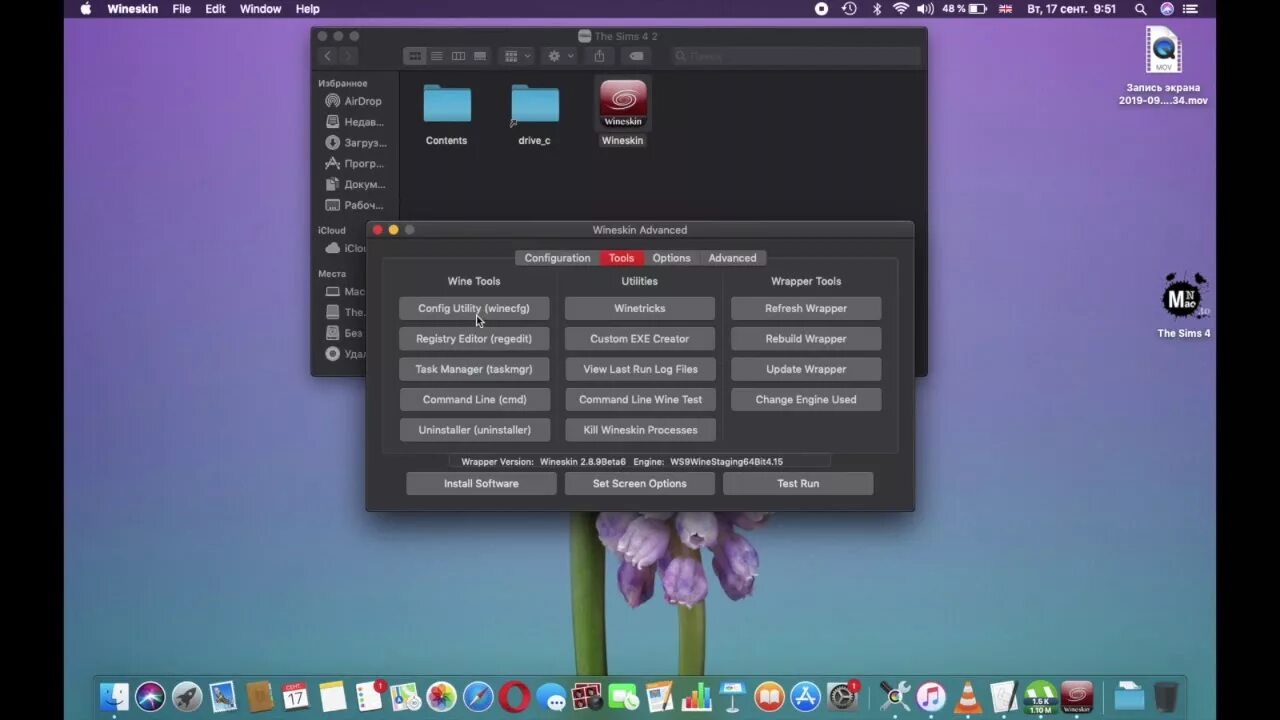This screenshot has width=1280, height=720.
Task: Select AirDrop in Finder sidebar
Action: coord(357,101)
